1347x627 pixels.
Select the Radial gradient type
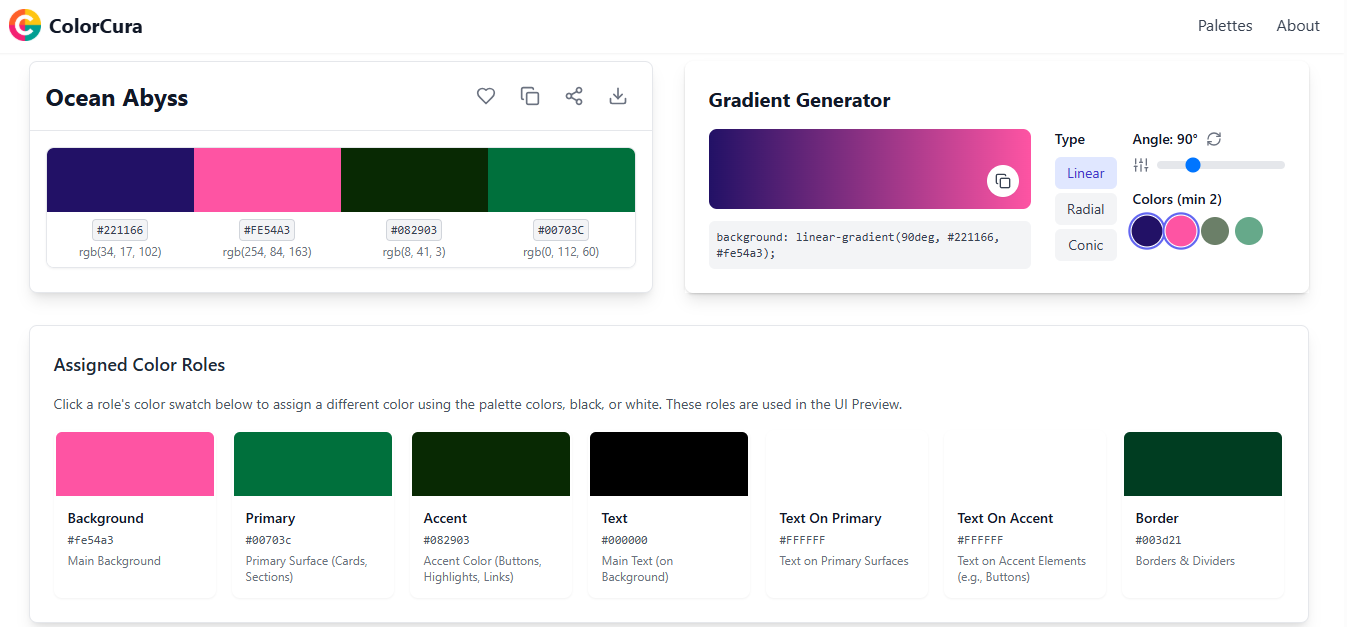pos(1086,209)
